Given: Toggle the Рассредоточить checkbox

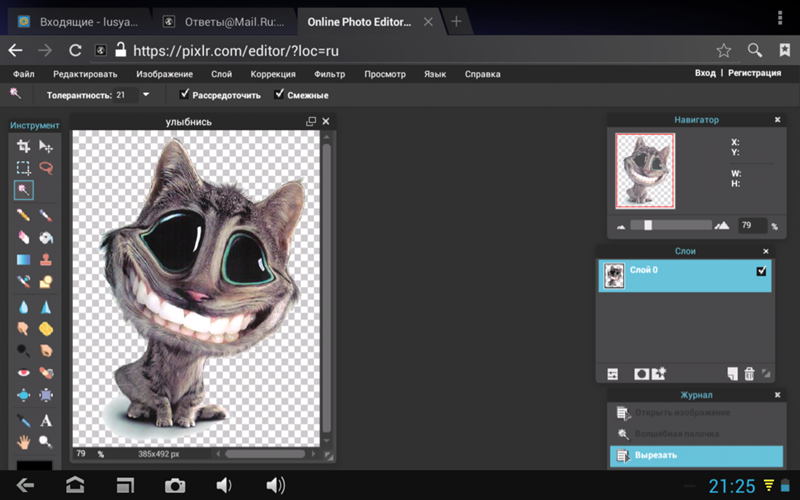Looking at the screenshot, I should point(184,94).
